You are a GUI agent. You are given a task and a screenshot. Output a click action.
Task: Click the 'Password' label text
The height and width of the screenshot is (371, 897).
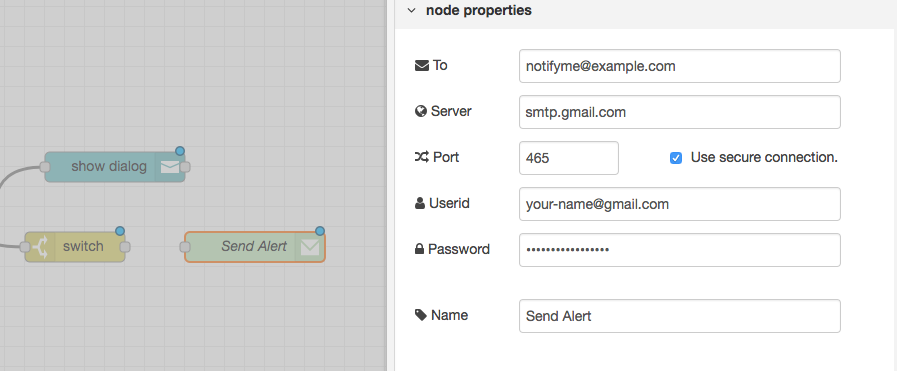(459, 250)
